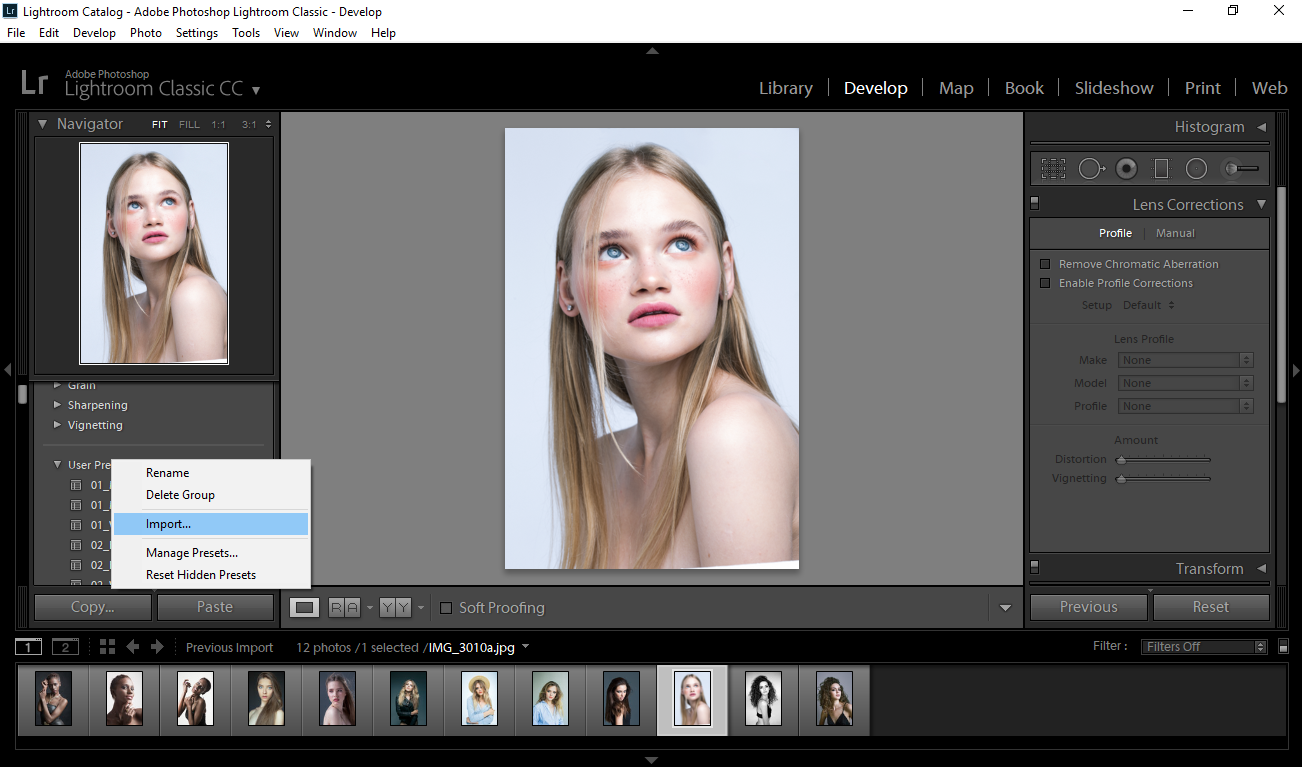Open the Filters Off dropdown
Viewport: 1302px width, 767px height.
click(x=1204, y=647)
